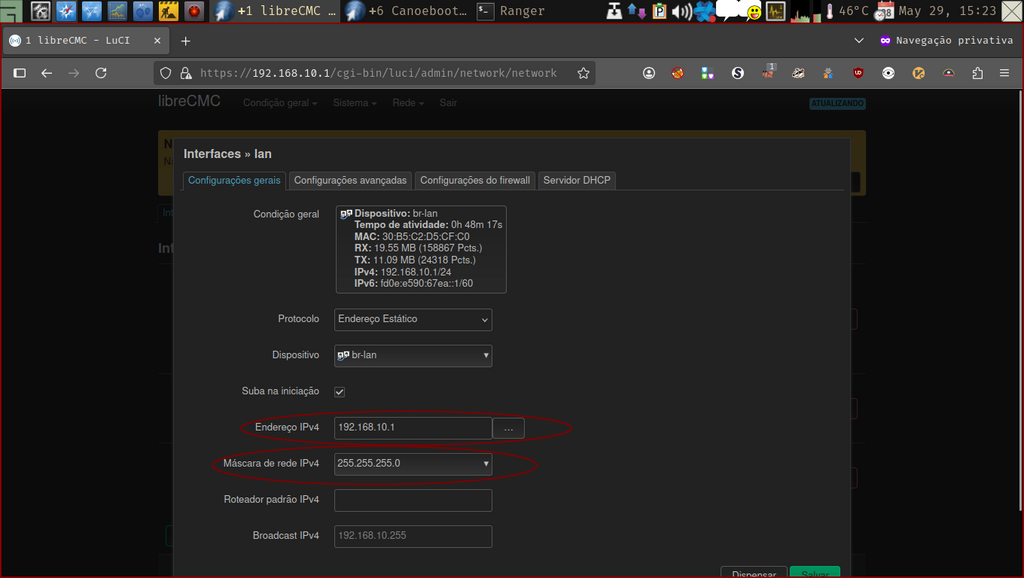
Task: Switch to the +6 Canoeboot taskbar window
Action: click(406, 11)
